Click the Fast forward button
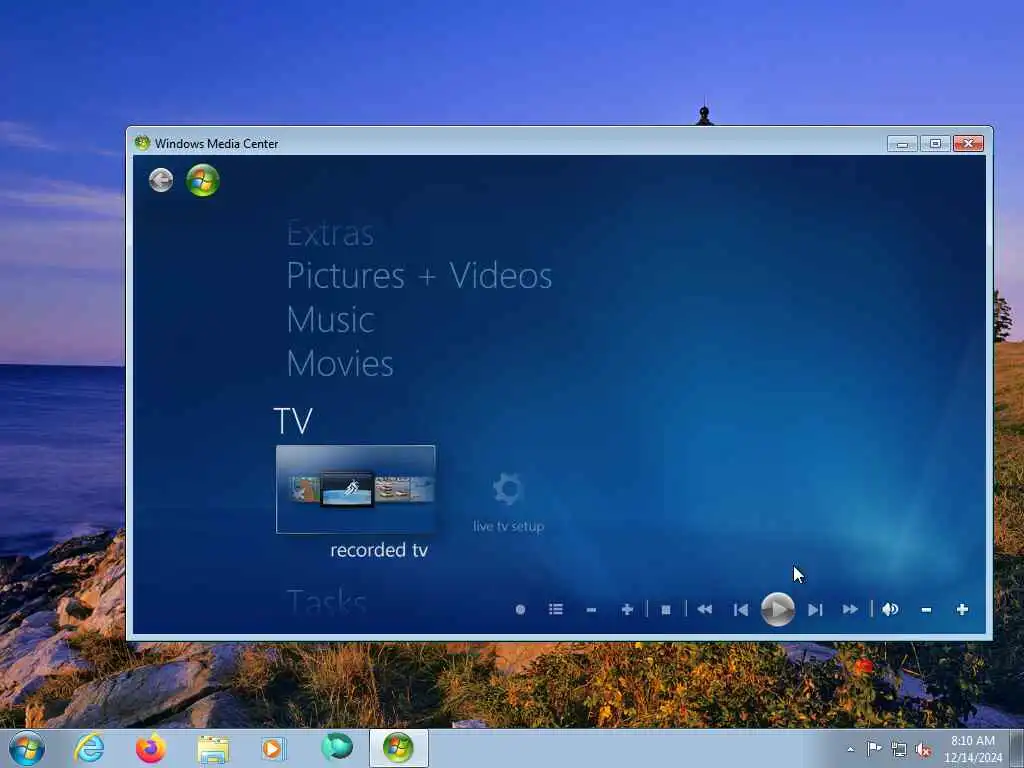 point(850,609)
